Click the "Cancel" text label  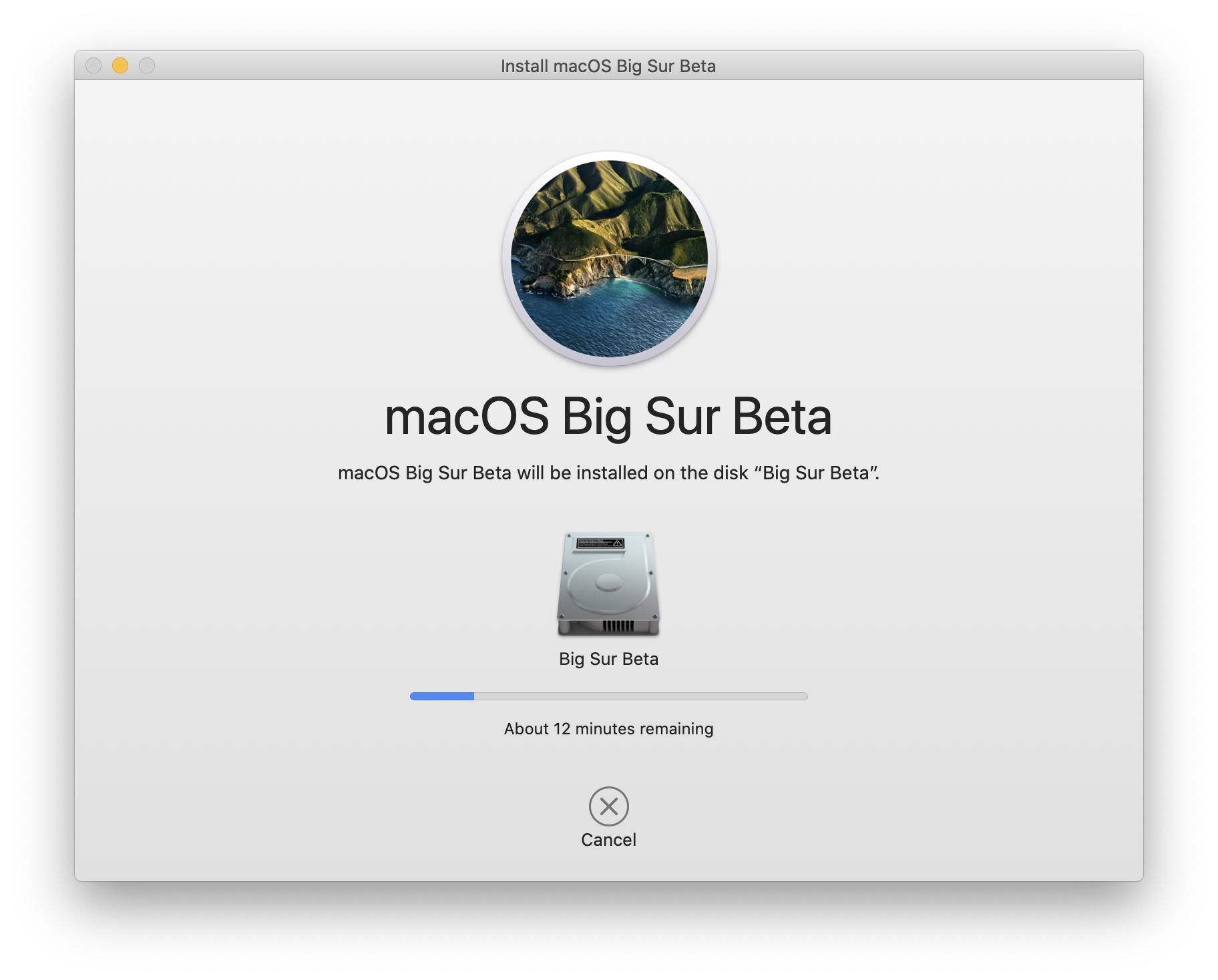(x=608, y=840)
